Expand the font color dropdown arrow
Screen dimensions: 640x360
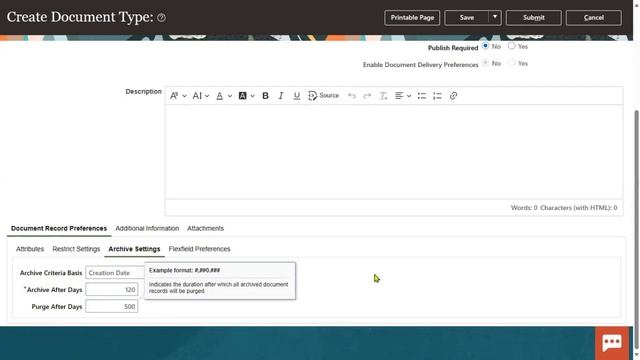click(230, 96)
